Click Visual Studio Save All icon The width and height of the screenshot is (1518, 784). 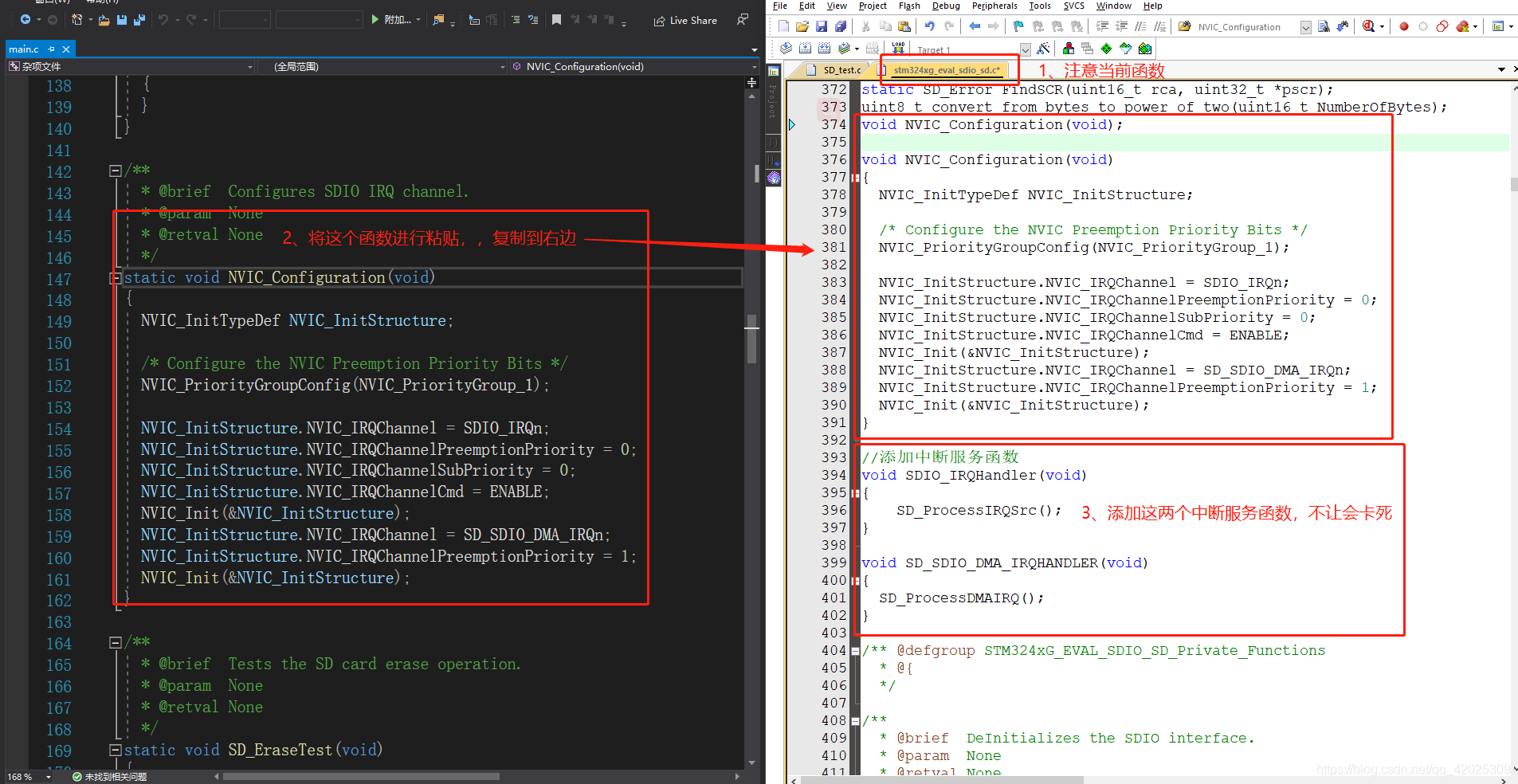coord(139,20)
